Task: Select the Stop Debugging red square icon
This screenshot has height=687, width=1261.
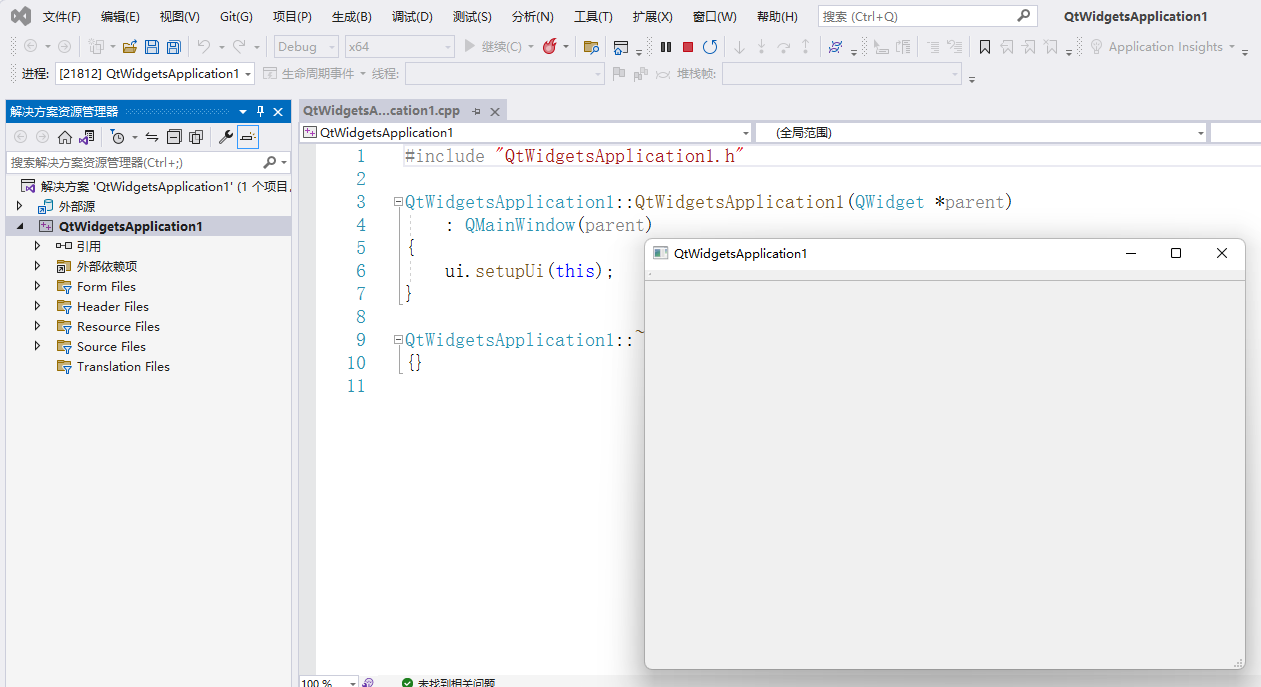Action: 687,46
